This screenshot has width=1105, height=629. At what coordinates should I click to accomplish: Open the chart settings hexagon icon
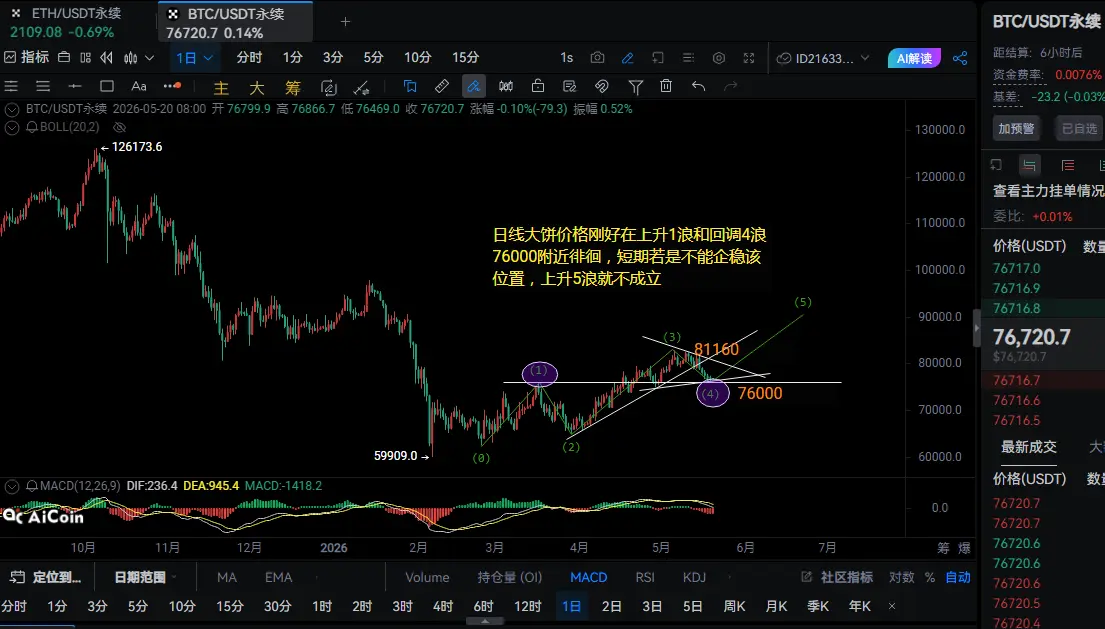pyautogui.click(x=719, y=58)
